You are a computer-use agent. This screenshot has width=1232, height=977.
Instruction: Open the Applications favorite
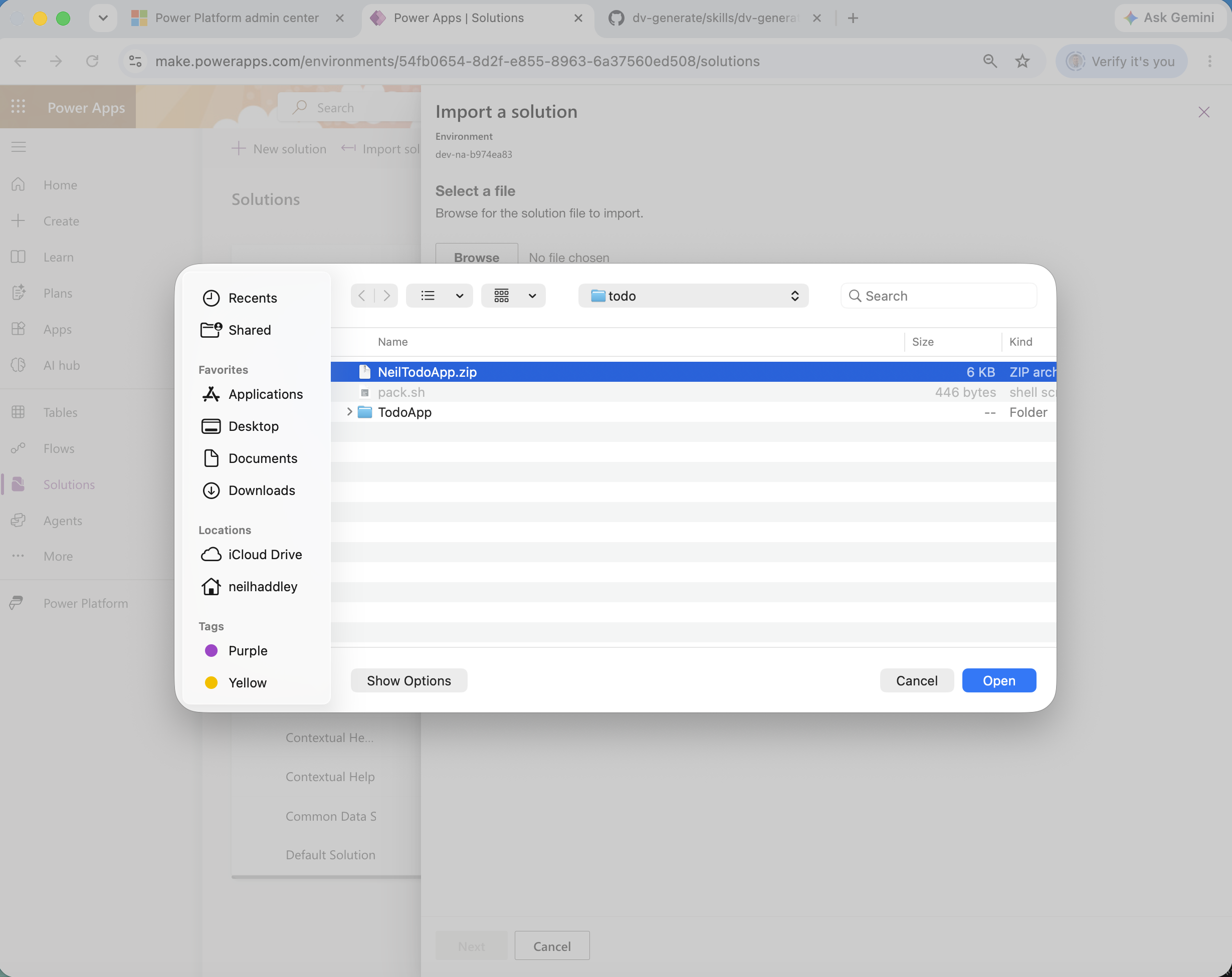[x=253, y=394]
